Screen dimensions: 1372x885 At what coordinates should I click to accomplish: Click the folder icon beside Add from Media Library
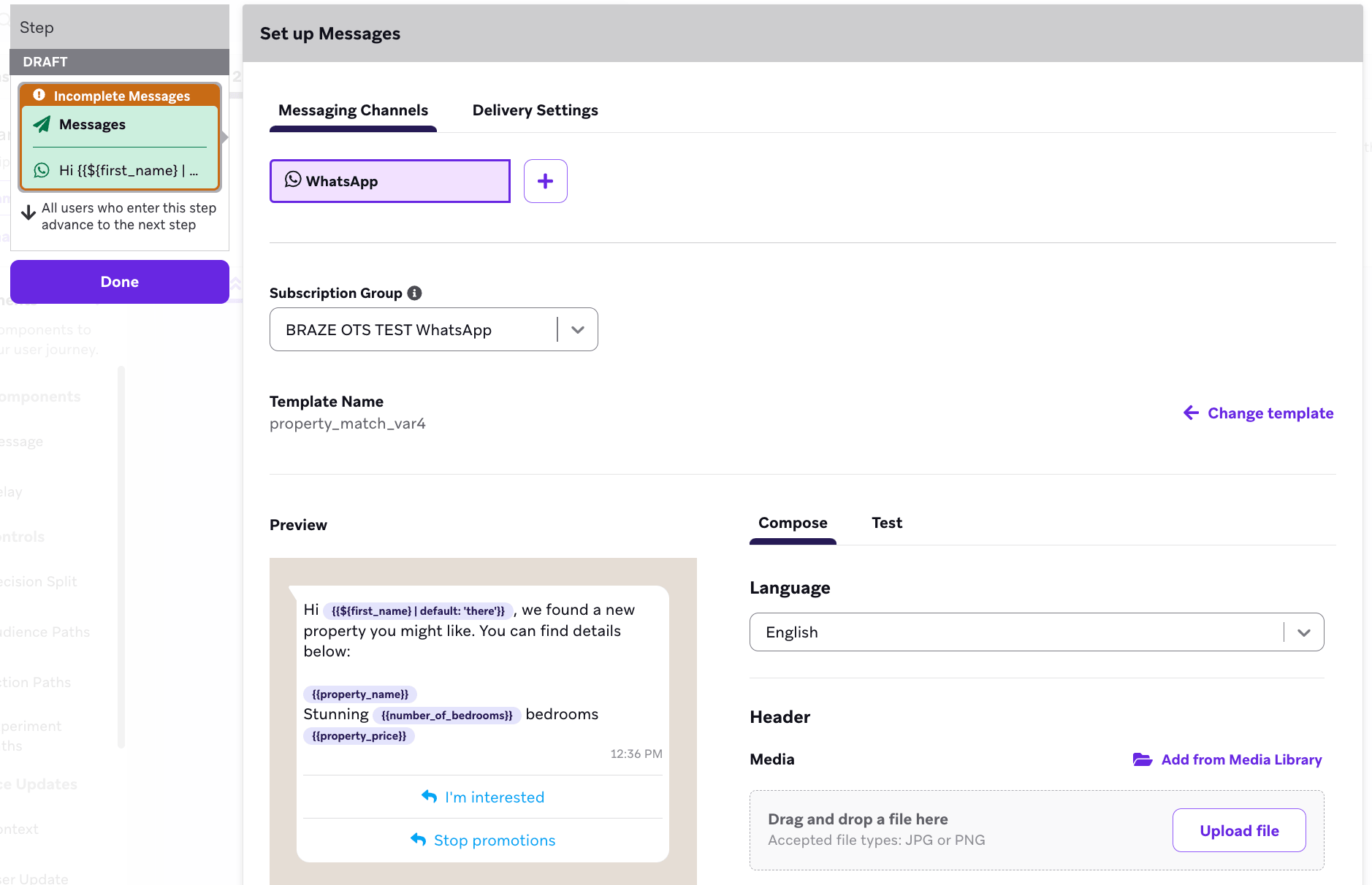[1143, 759]
